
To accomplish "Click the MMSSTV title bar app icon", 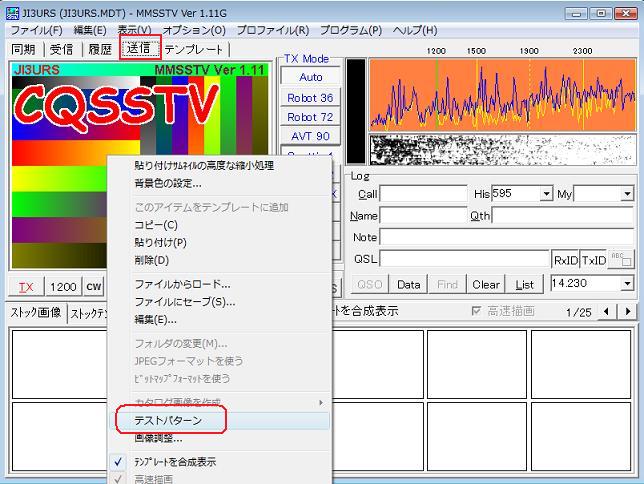I will 12,13.
